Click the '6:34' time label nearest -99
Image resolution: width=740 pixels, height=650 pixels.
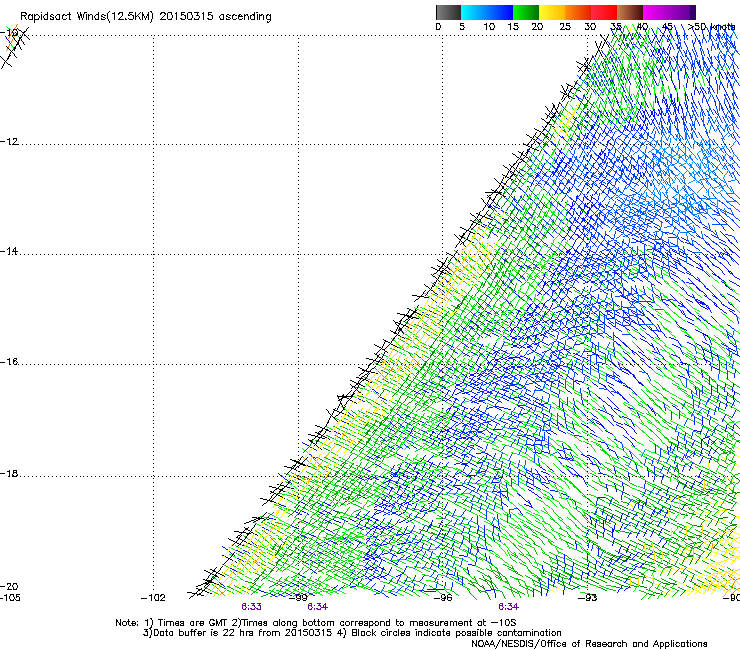(318, 607)
